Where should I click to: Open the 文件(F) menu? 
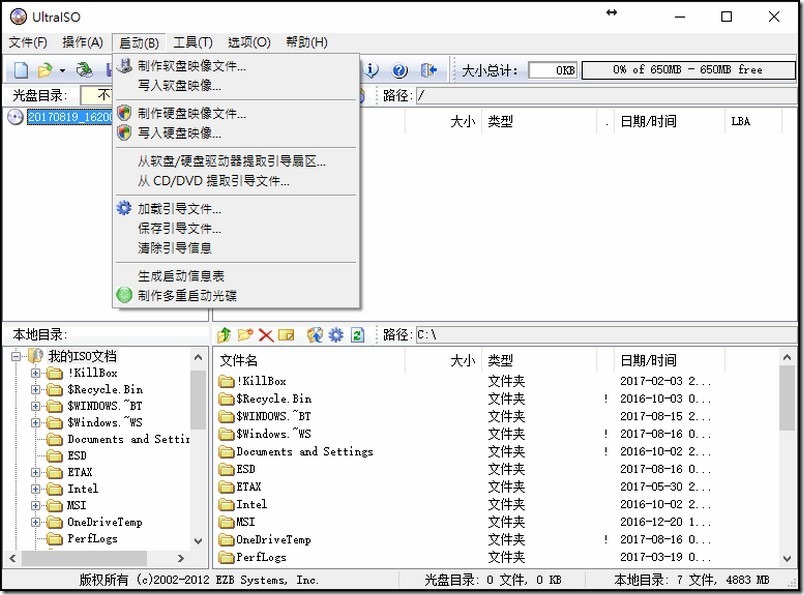click(x=28, y=43)
